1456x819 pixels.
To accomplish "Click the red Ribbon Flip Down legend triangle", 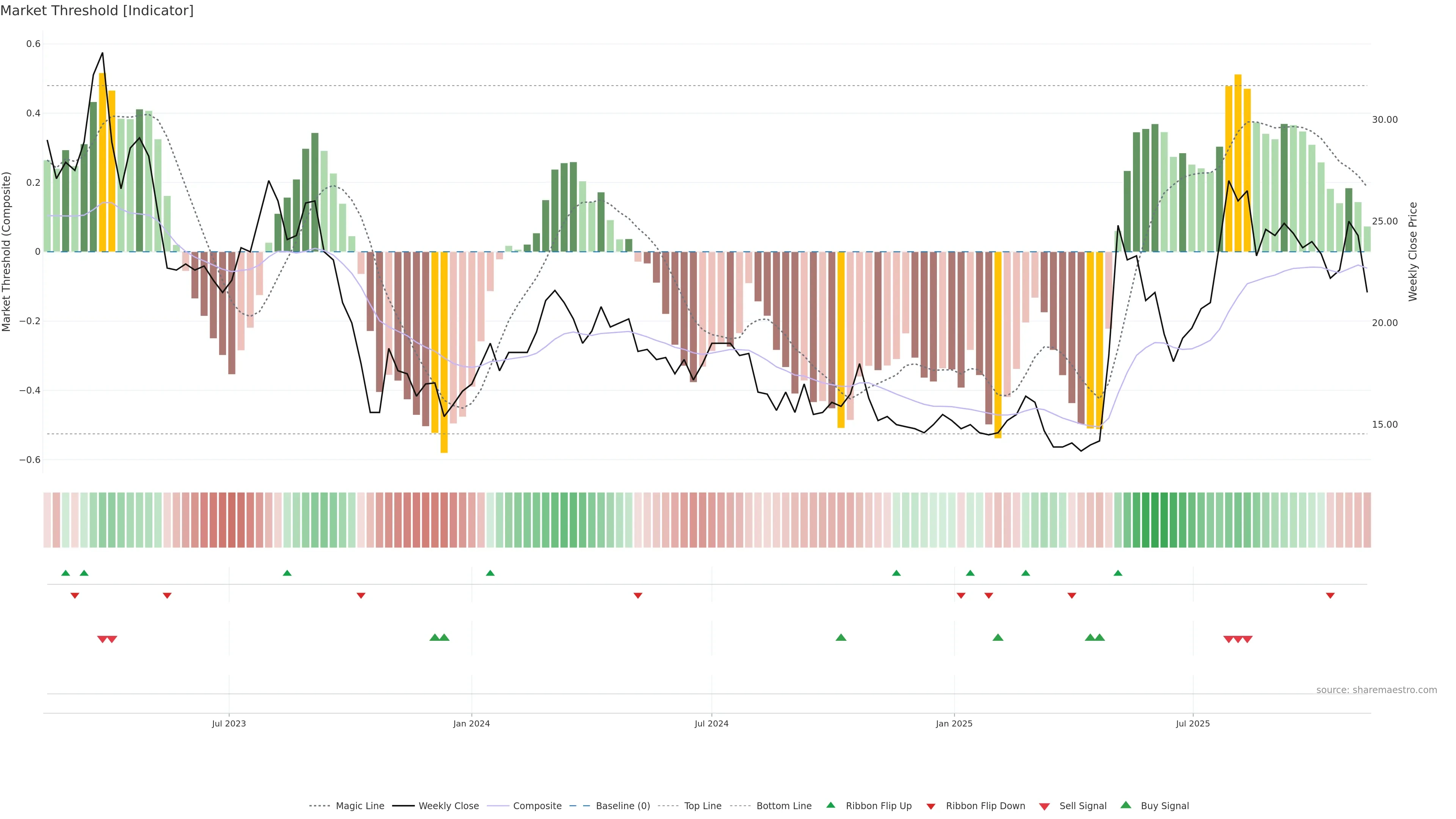I will point(931,806).
